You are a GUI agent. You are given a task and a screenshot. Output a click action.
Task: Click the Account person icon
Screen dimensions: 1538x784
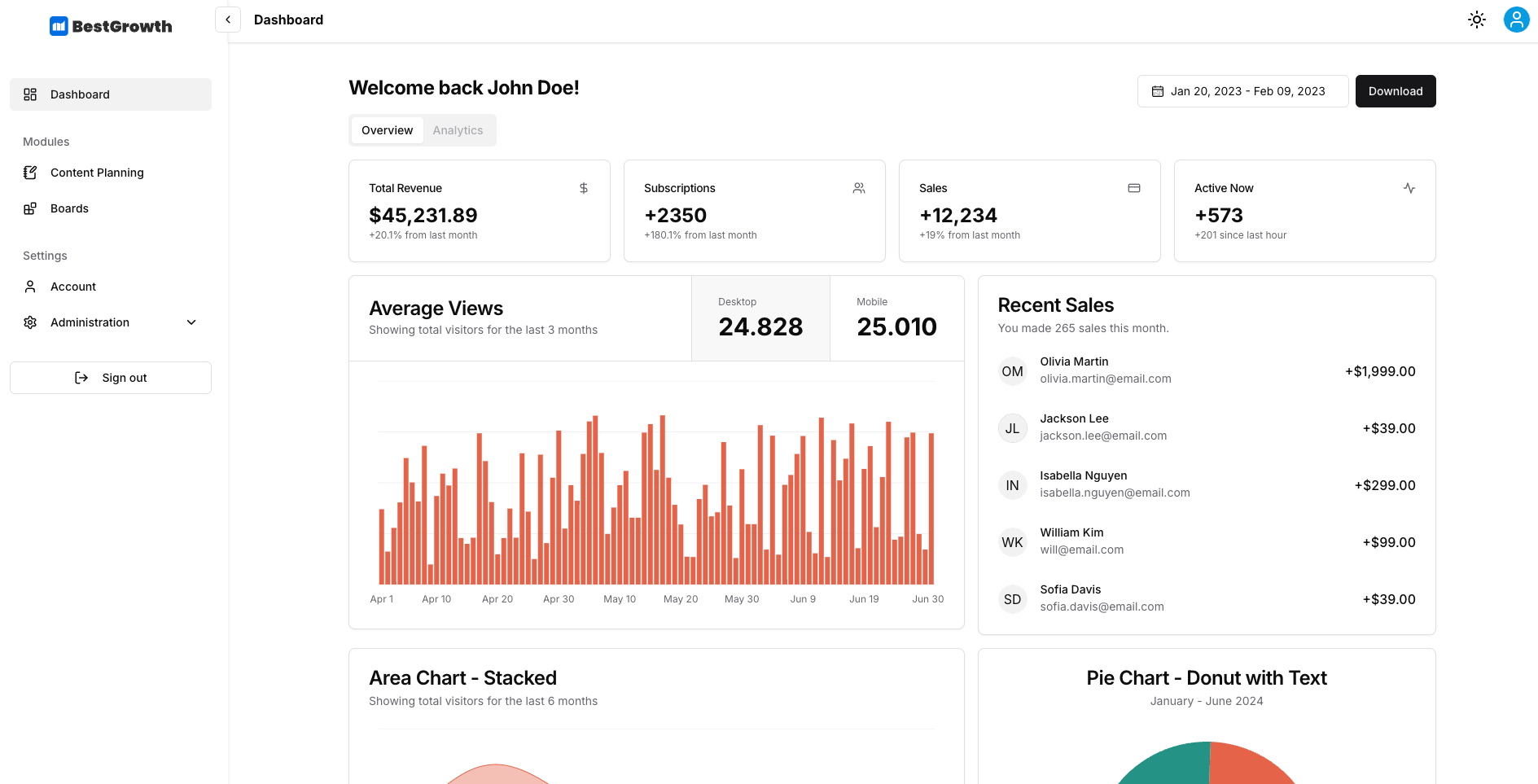tap(30, 287)
